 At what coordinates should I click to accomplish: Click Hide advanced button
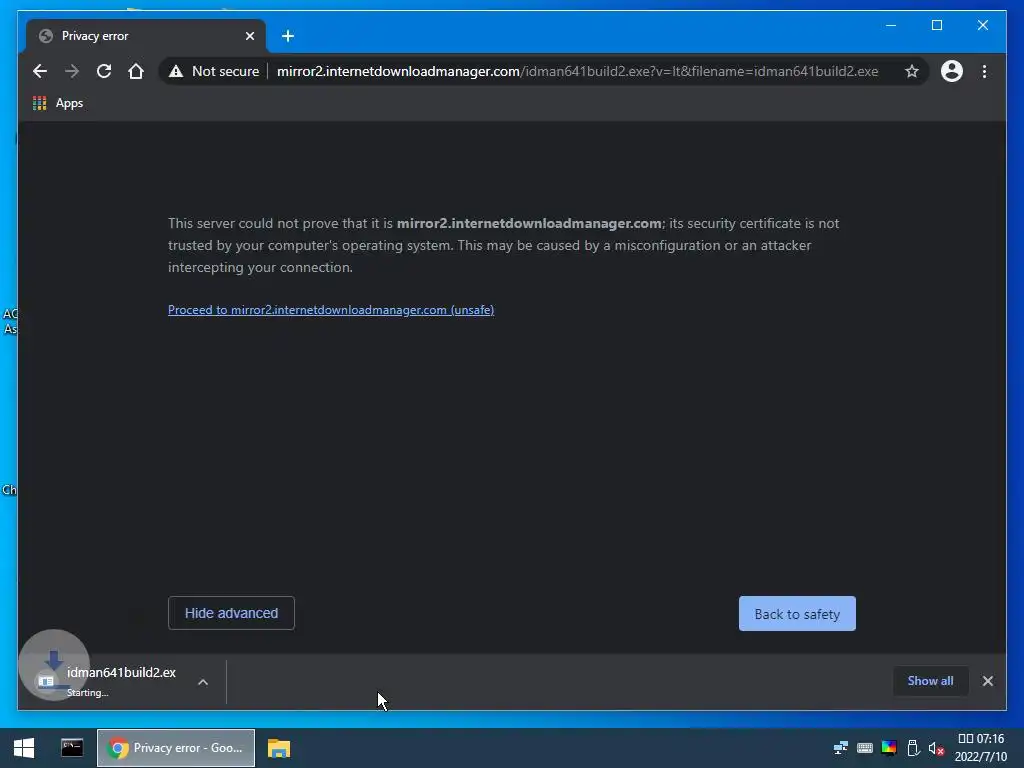tap(231, 613)
